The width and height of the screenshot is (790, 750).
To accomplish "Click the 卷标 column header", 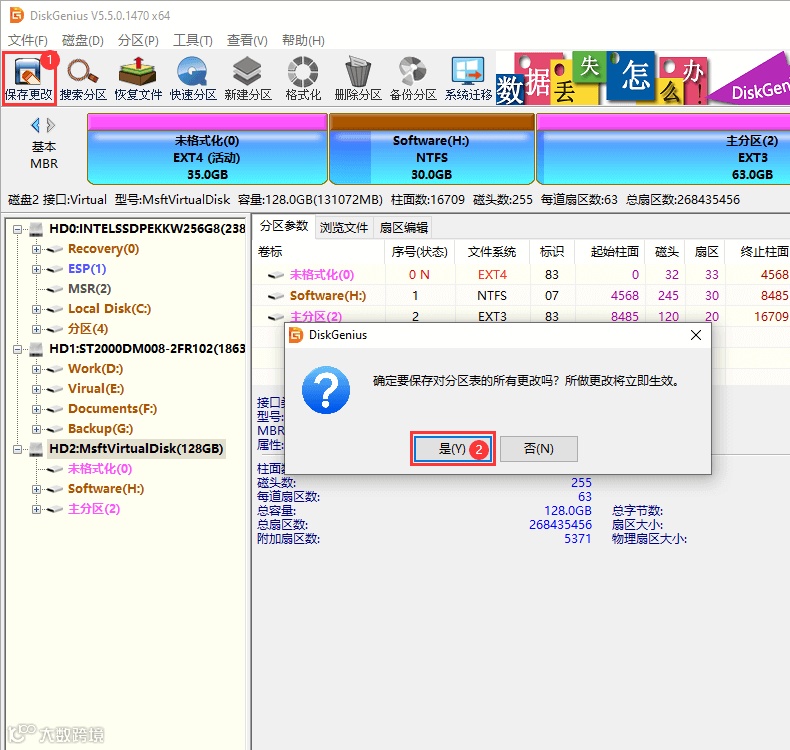I will (319, 251).
